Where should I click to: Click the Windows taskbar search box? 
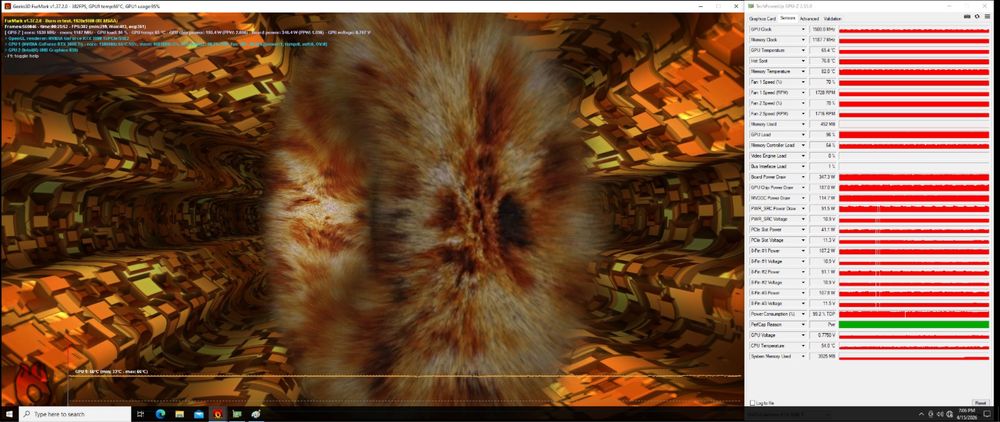[x=75, y=414]
